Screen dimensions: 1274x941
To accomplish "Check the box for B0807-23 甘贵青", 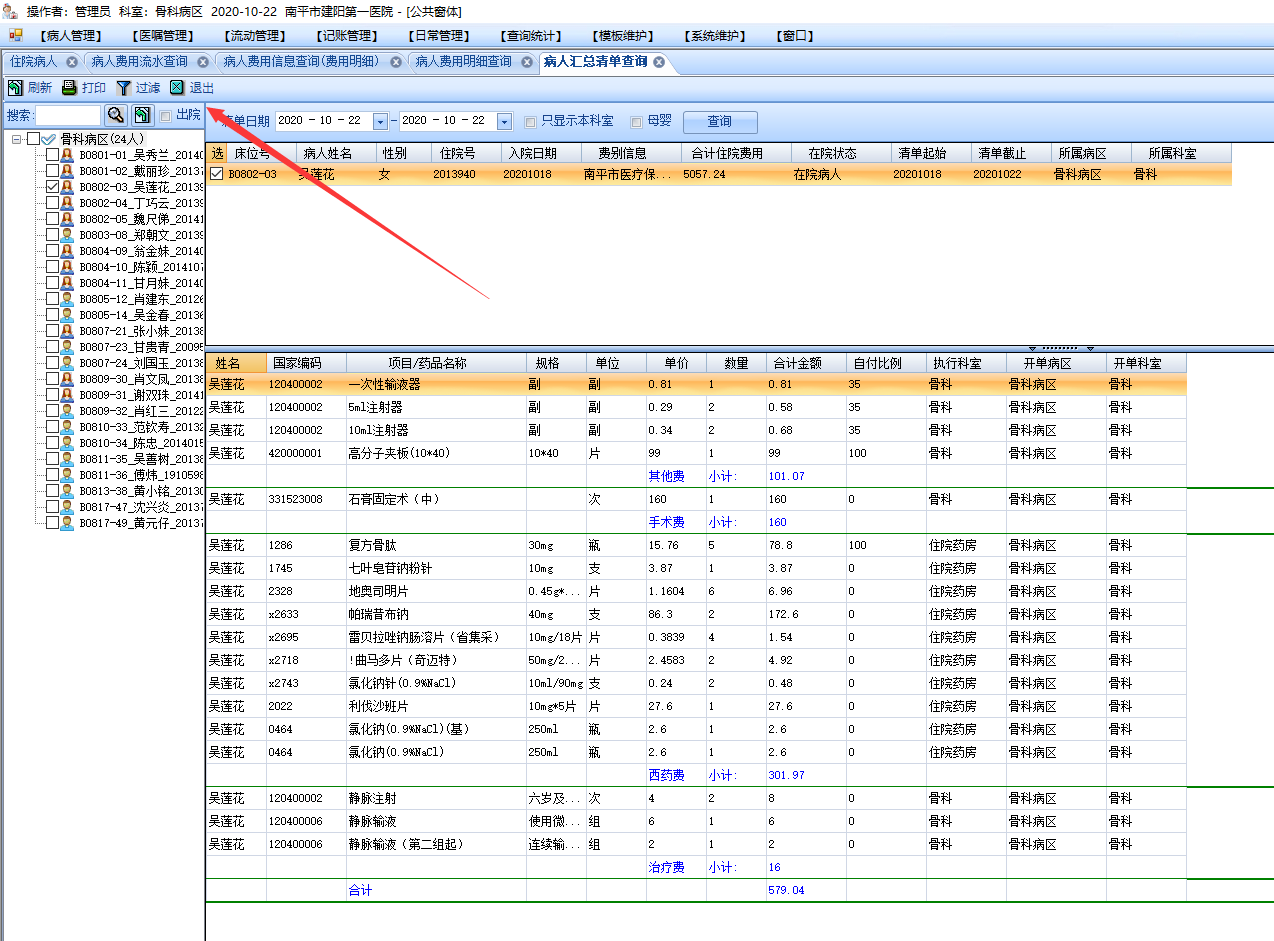I will click(53, 347).
